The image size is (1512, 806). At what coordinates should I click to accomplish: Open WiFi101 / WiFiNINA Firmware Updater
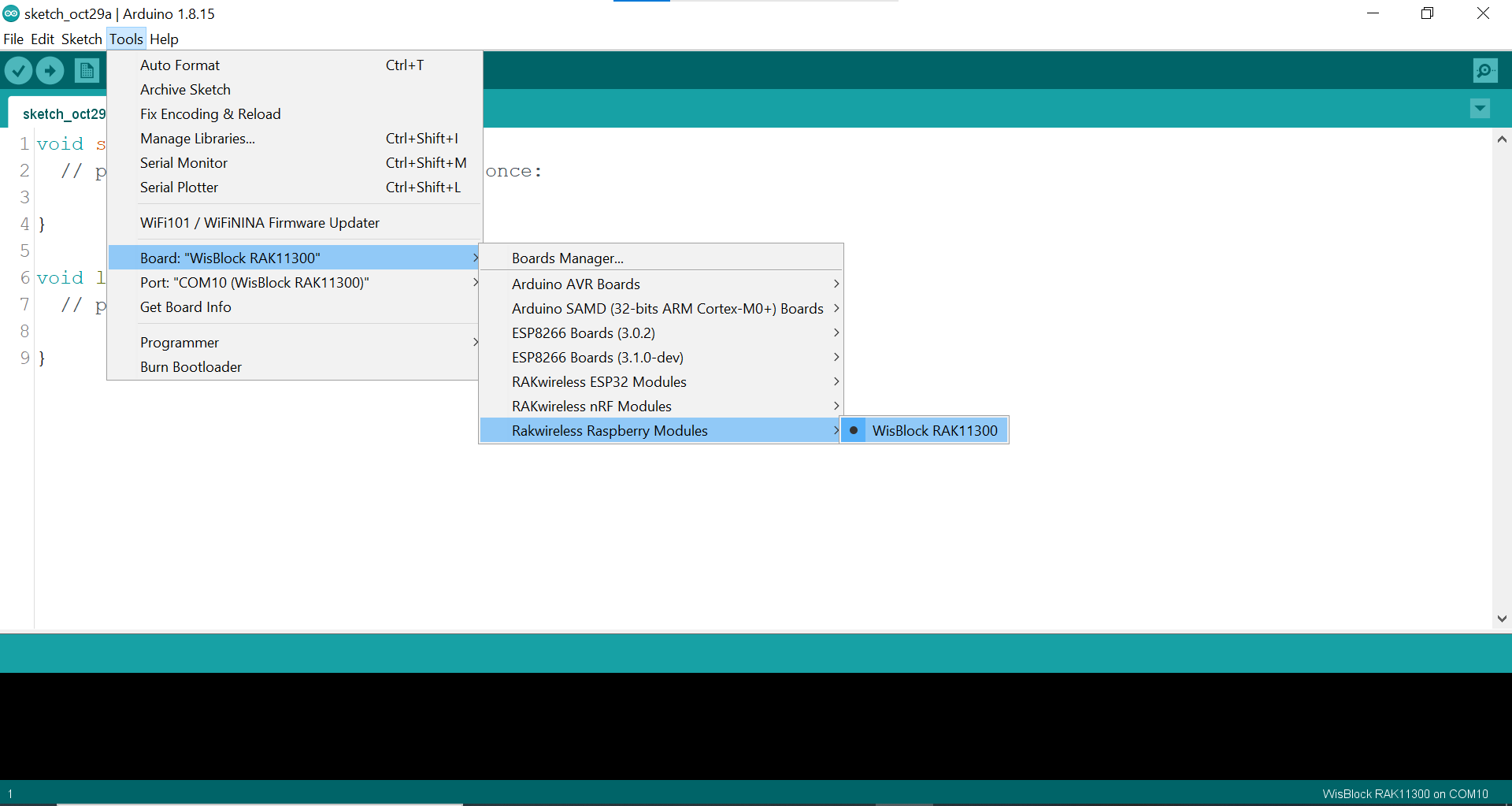pyautogui.click(x=295, y=223)
